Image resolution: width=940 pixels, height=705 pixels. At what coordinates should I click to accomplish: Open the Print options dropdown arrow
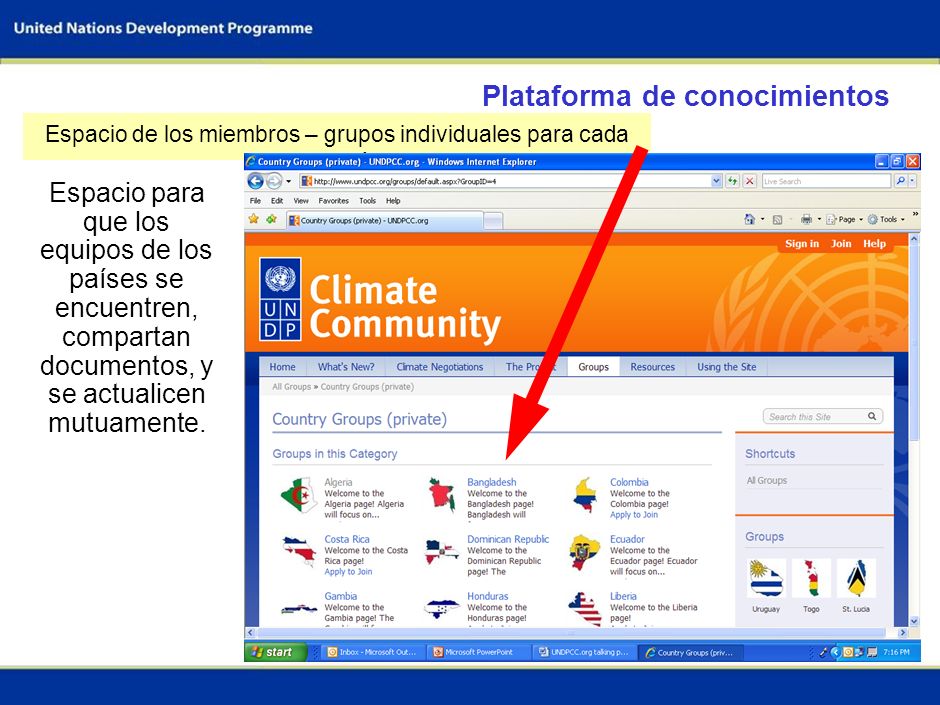pos(820,219)
